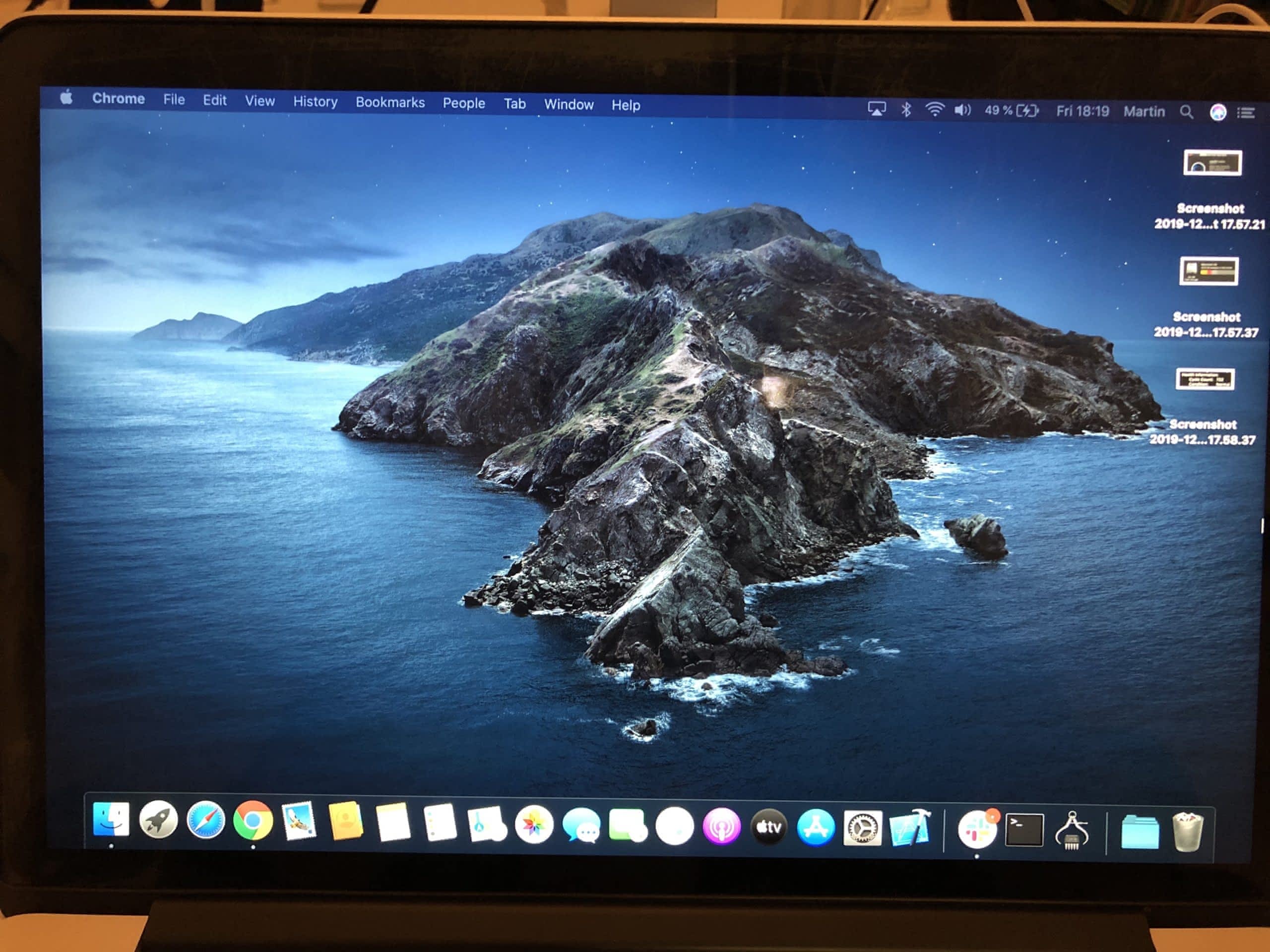Open the Wi-Fi status menu
1270x952 pixels.
[935, 109]
